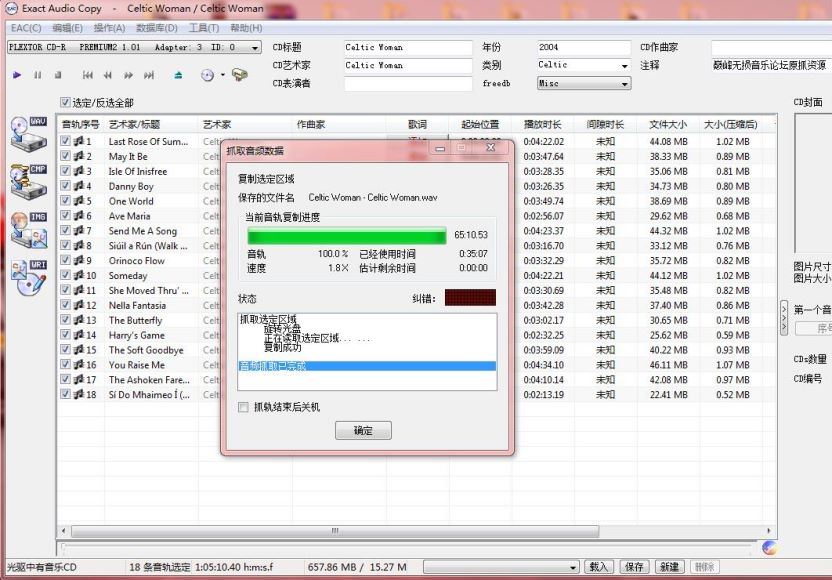Uncheck track 13 The Butterfly checkbox
This screenshot has width=832, height=580.
pyautogui.click(x=65, y=320)
